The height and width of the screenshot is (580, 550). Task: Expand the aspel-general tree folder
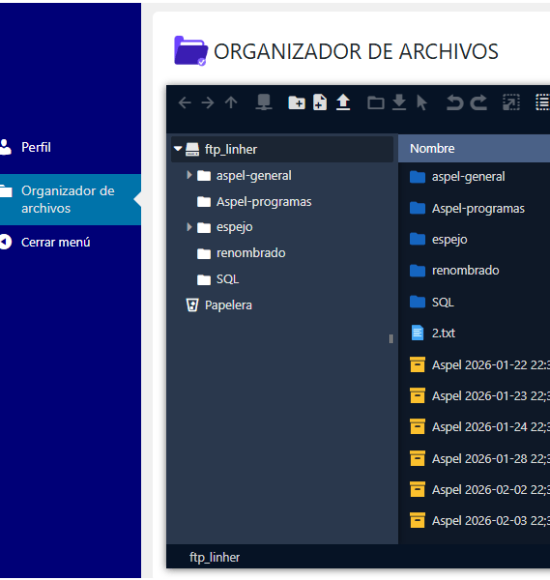pyautogui.click(x=189, y=175)
